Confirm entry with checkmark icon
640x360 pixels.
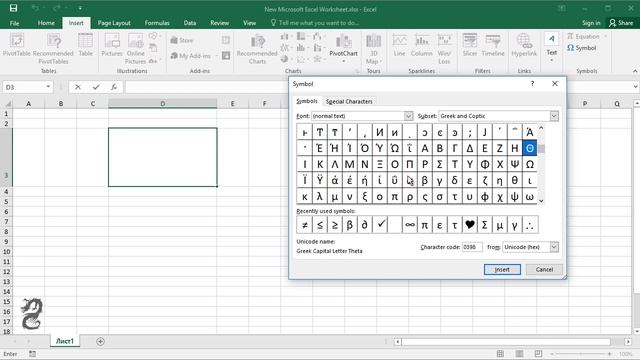[x=96, y=87]
